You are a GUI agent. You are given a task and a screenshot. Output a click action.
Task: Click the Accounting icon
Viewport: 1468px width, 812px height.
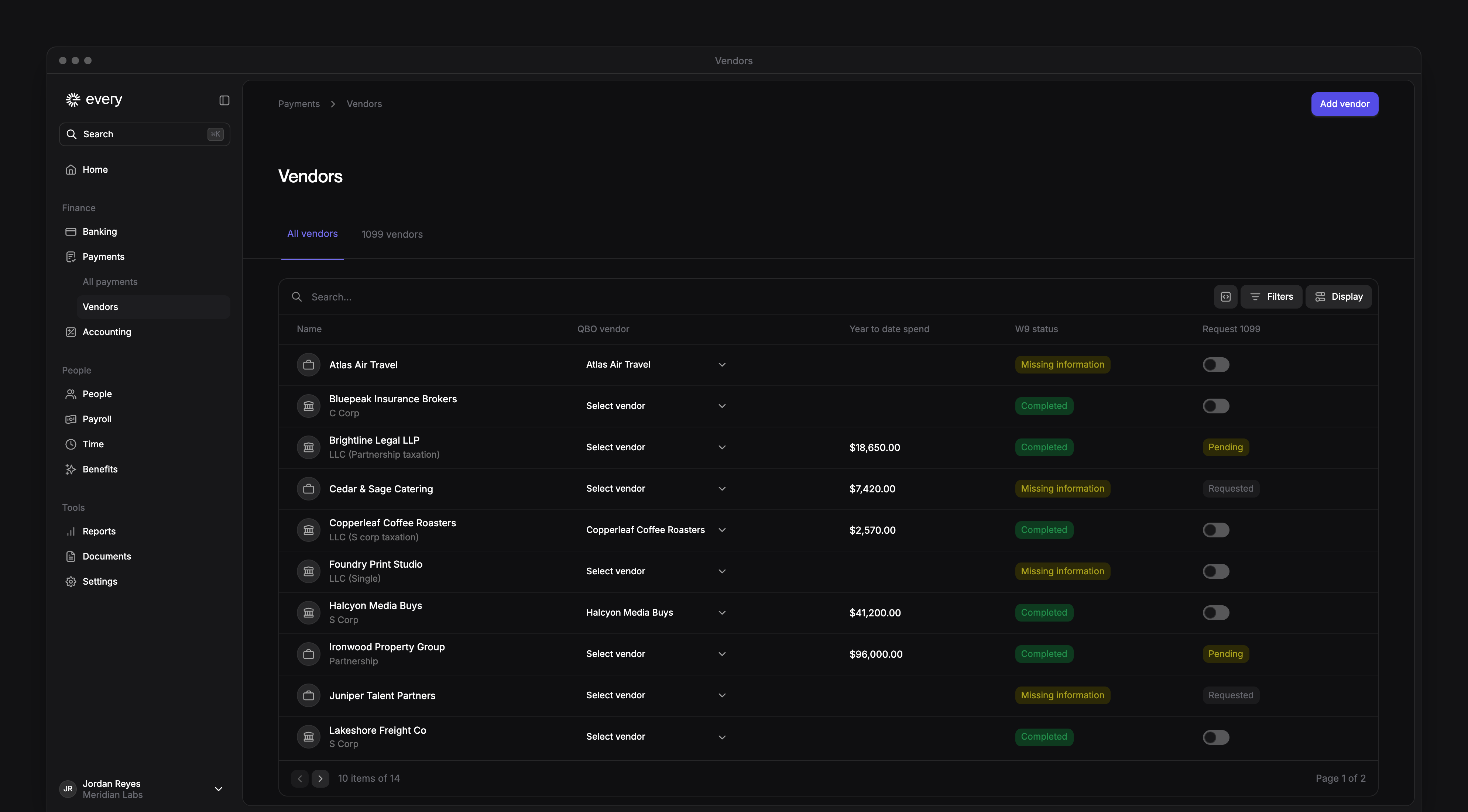pos(71,332)
